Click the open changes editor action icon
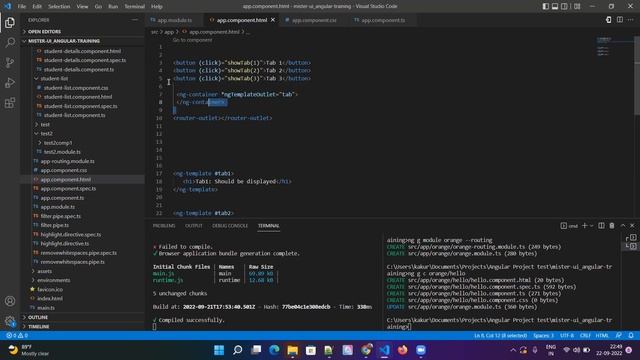This screenshot has height=360, width=640. pyautogui.click(x=609, y=20)
